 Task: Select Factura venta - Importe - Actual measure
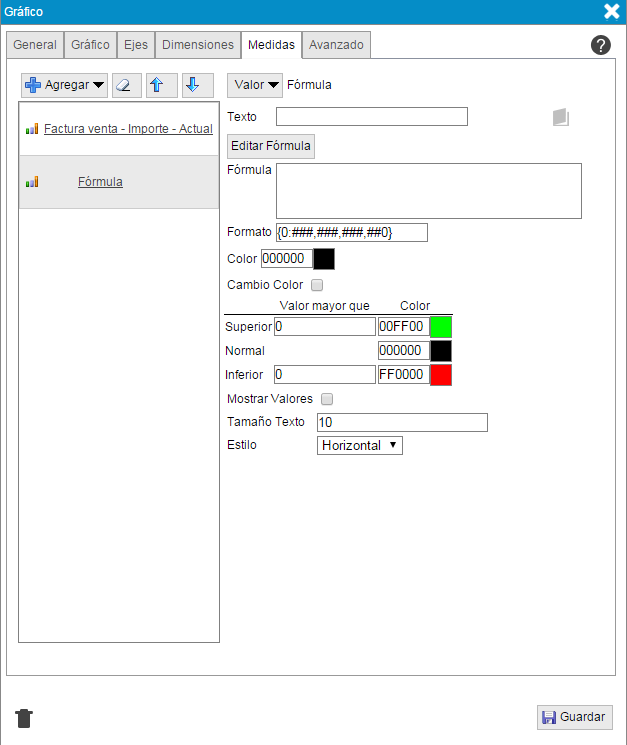(128, 129)
